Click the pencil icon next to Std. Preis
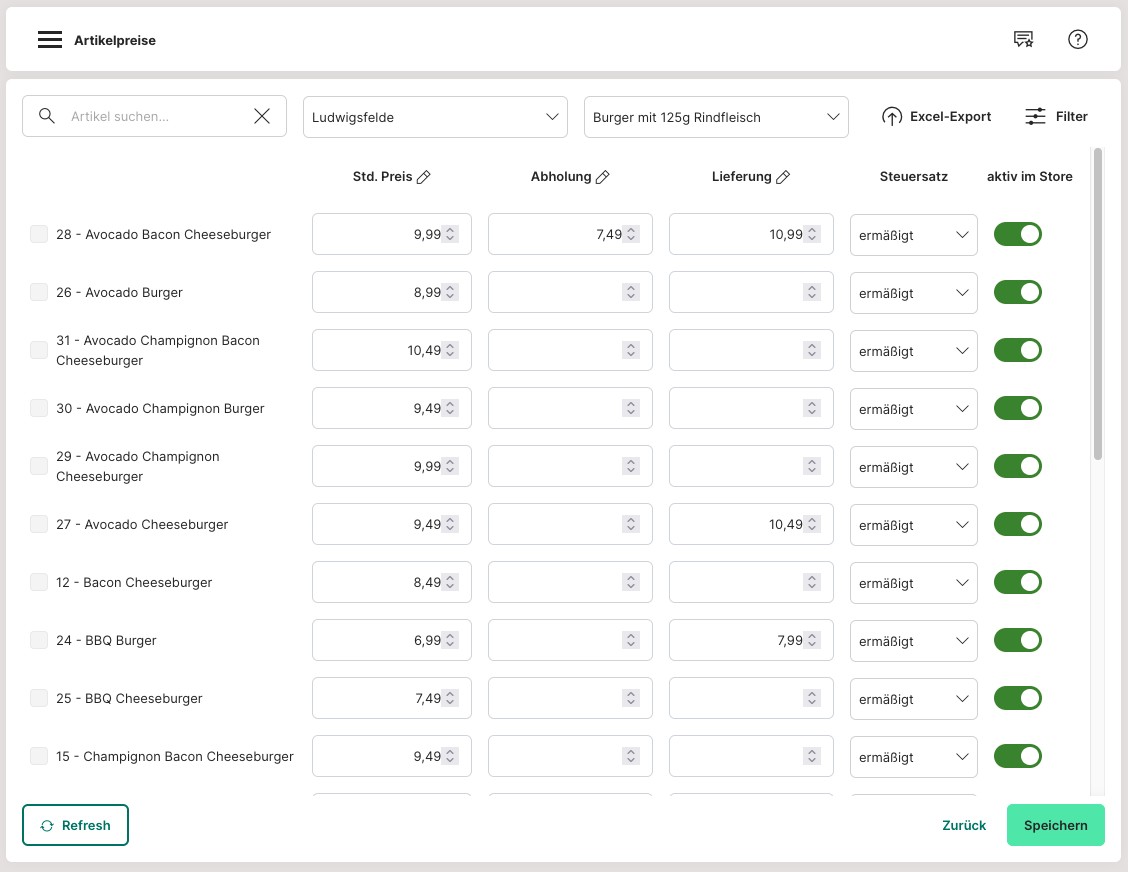1128x872 pixels. coord(424,177)
